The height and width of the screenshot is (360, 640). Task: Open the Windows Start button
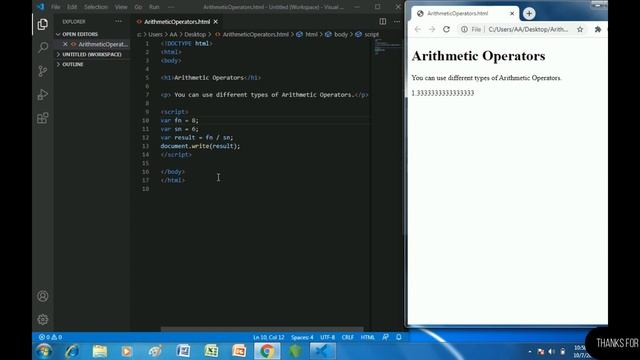44,351
